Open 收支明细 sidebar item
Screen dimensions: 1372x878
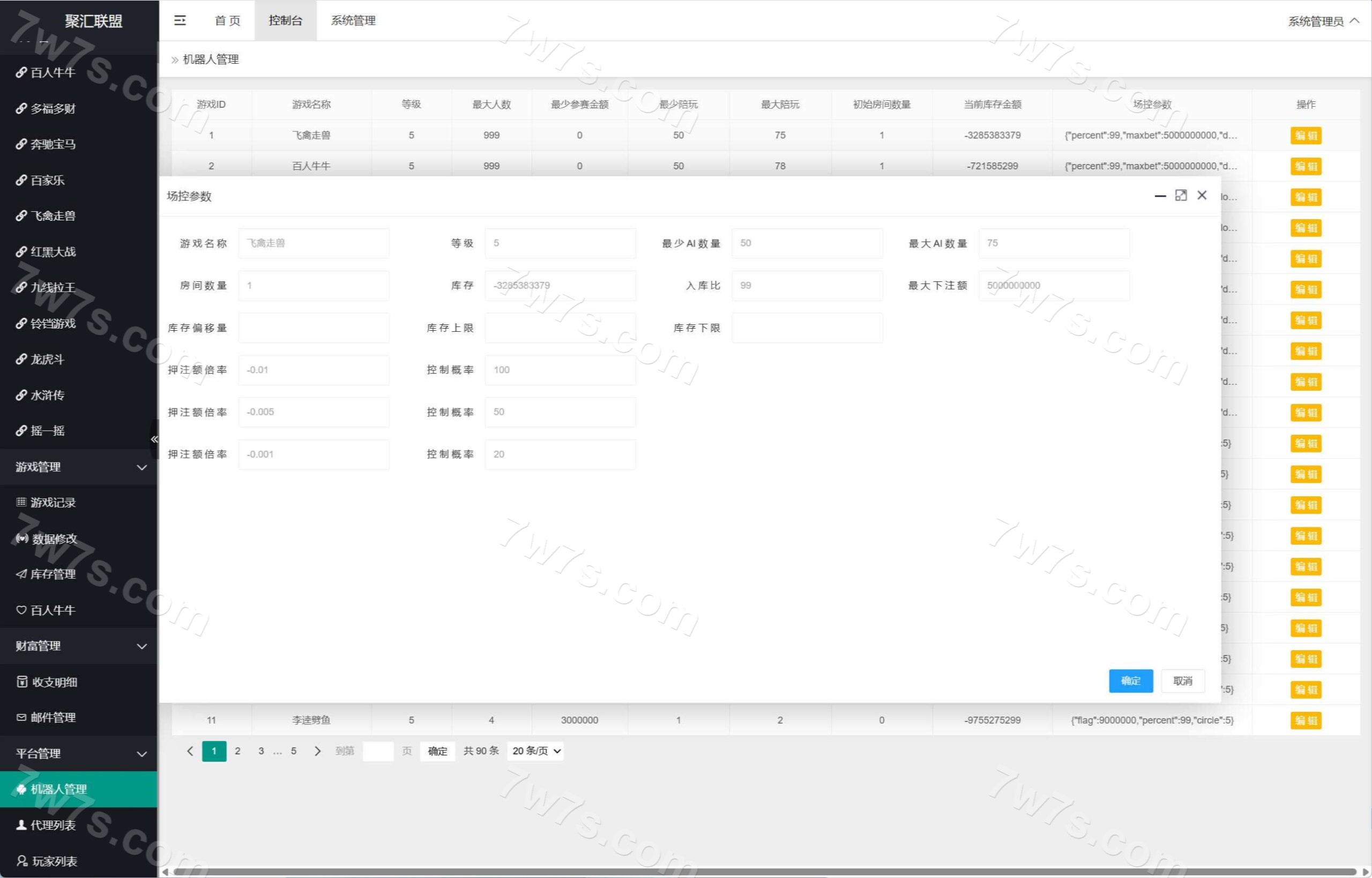point(54,682)
